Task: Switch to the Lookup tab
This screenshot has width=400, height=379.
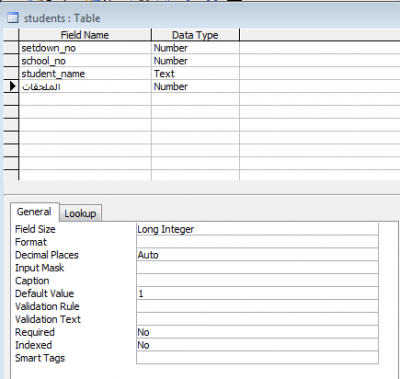Action: coord(80,213)
